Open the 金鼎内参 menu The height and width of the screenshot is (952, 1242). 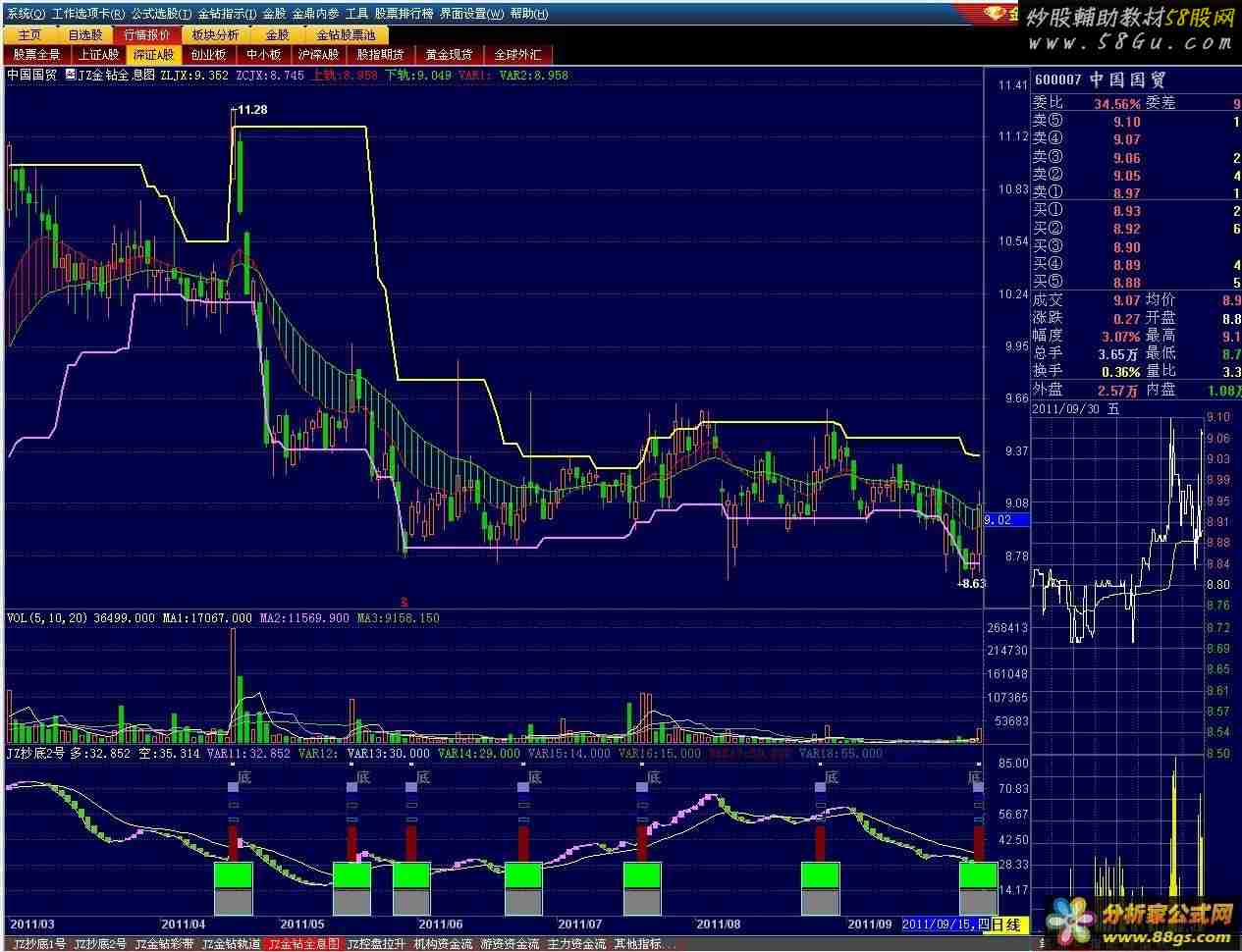coord(315,14)
